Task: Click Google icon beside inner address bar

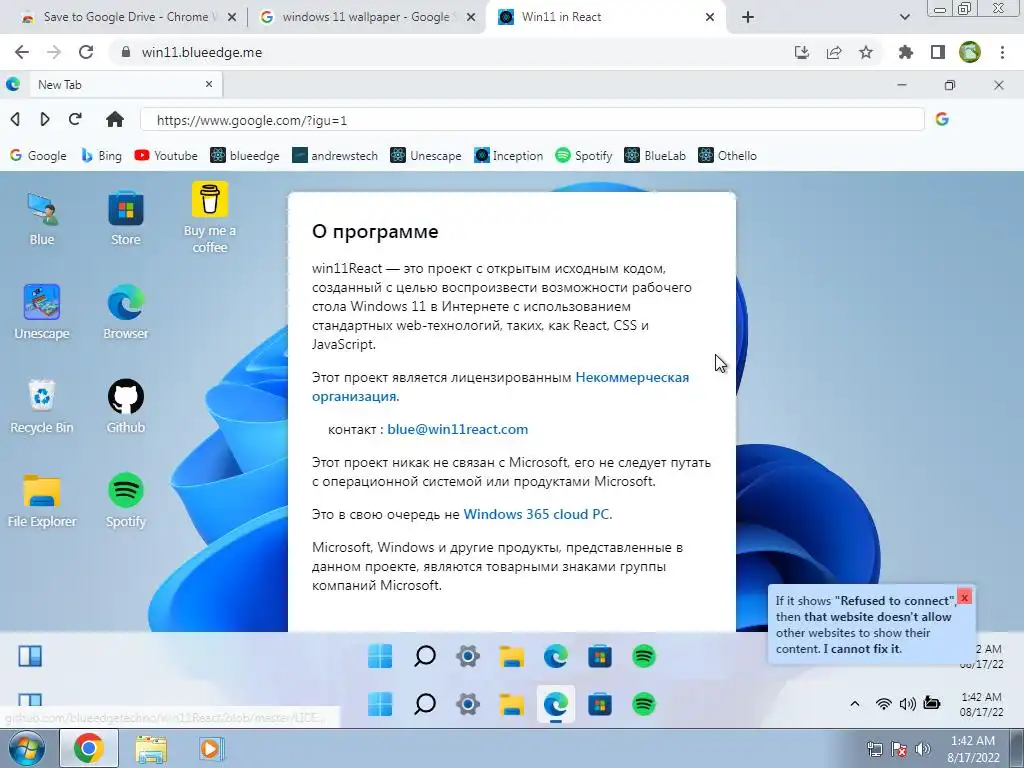Action: click(x=942, y=119)
